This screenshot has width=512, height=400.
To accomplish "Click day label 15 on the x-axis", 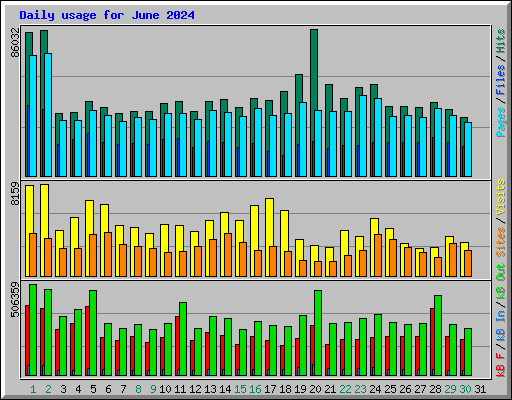I will tap(240, 389).
